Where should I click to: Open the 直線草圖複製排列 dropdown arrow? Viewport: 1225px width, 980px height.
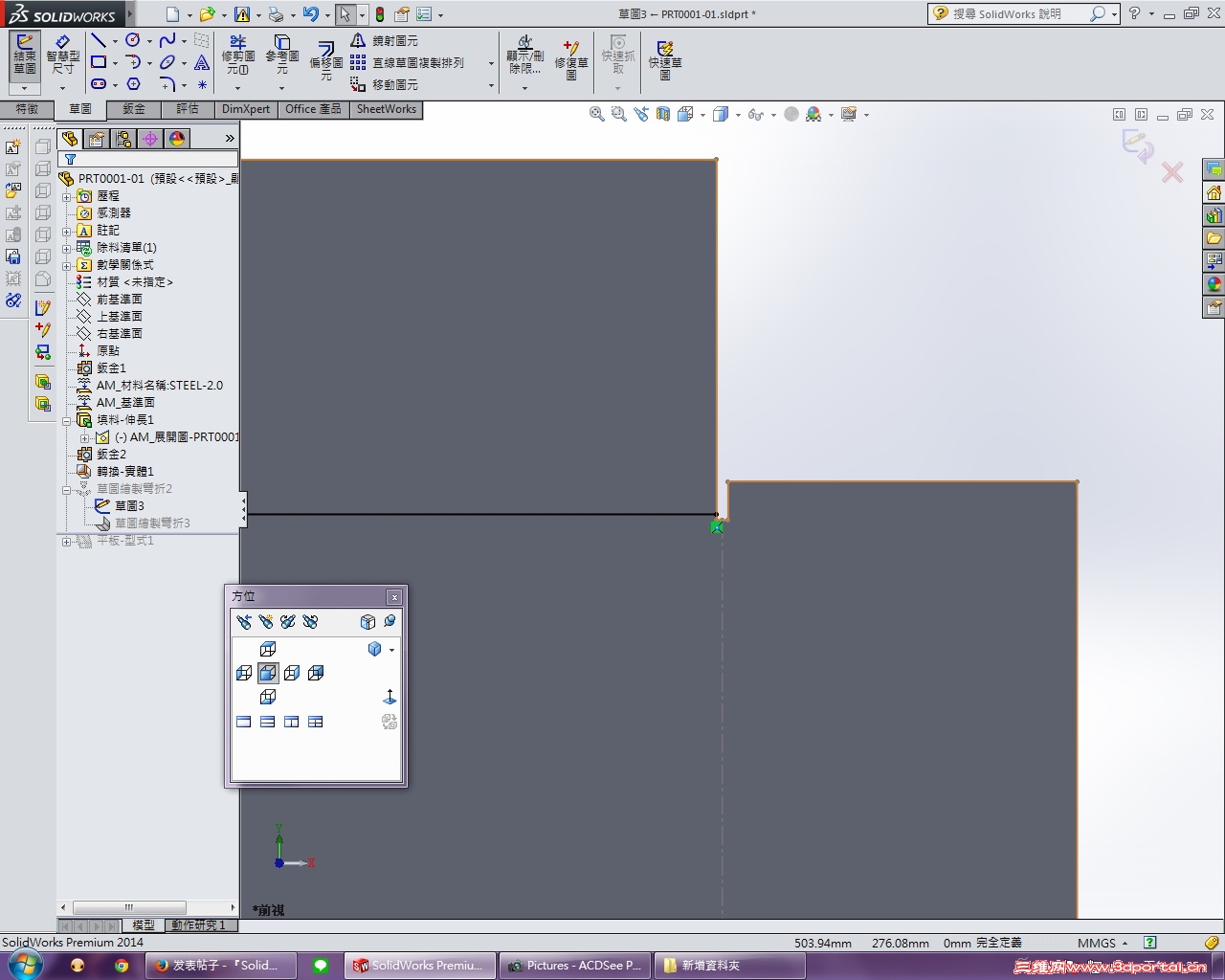[491, 63]
